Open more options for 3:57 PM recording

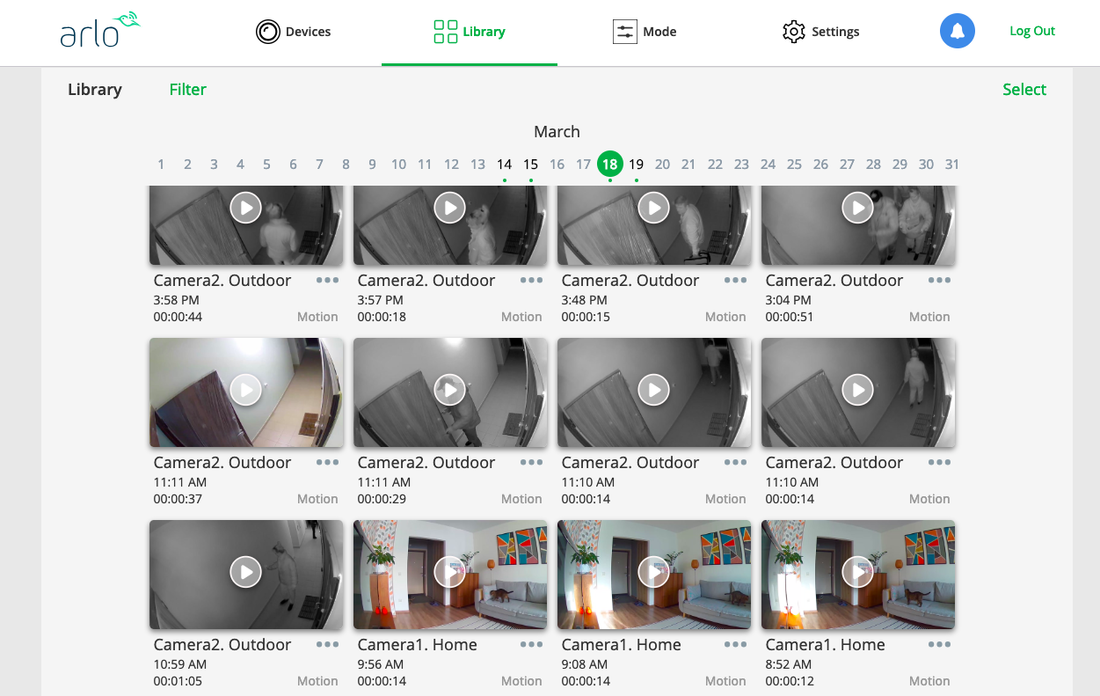(531, 280)
